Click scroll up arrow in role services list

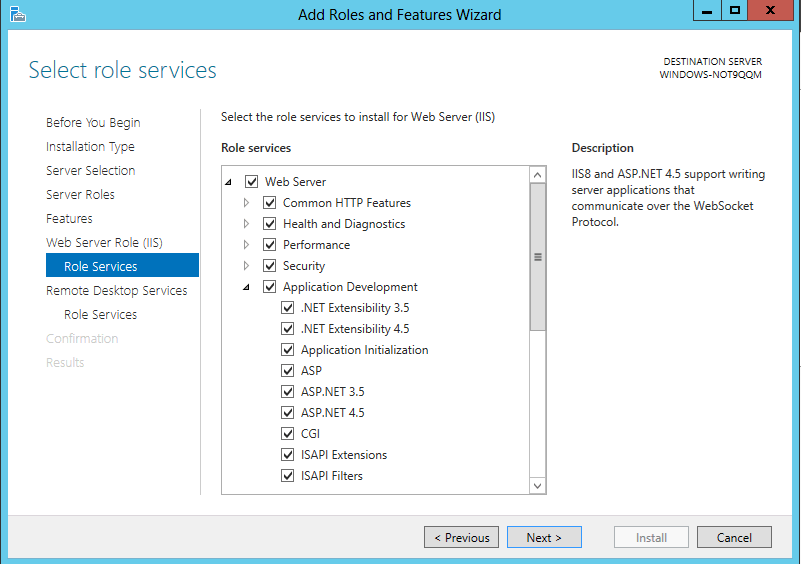[538, 175]
